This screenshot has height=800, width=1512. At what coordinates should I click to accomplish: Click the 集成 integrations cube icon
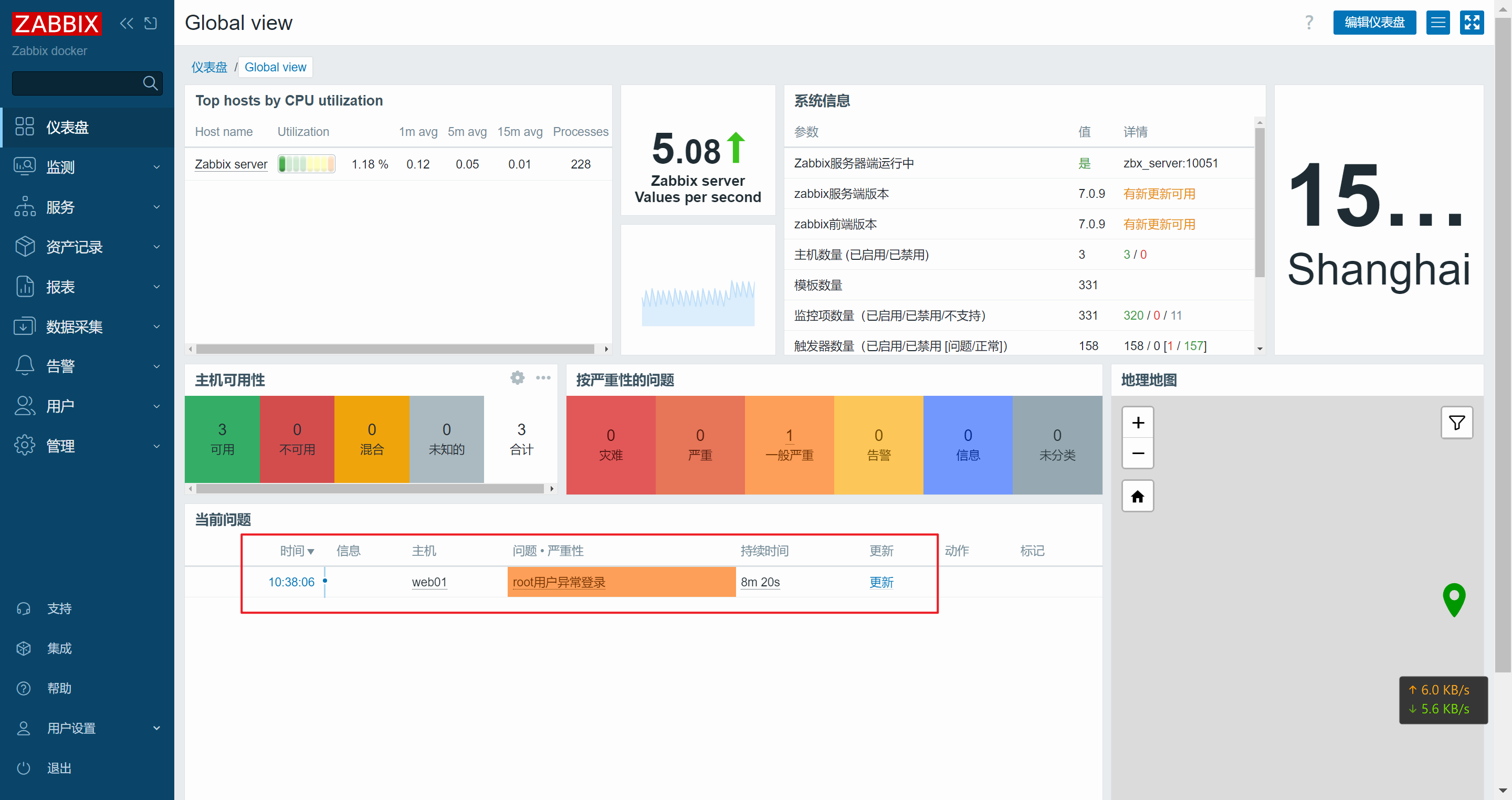click(24, 649)
